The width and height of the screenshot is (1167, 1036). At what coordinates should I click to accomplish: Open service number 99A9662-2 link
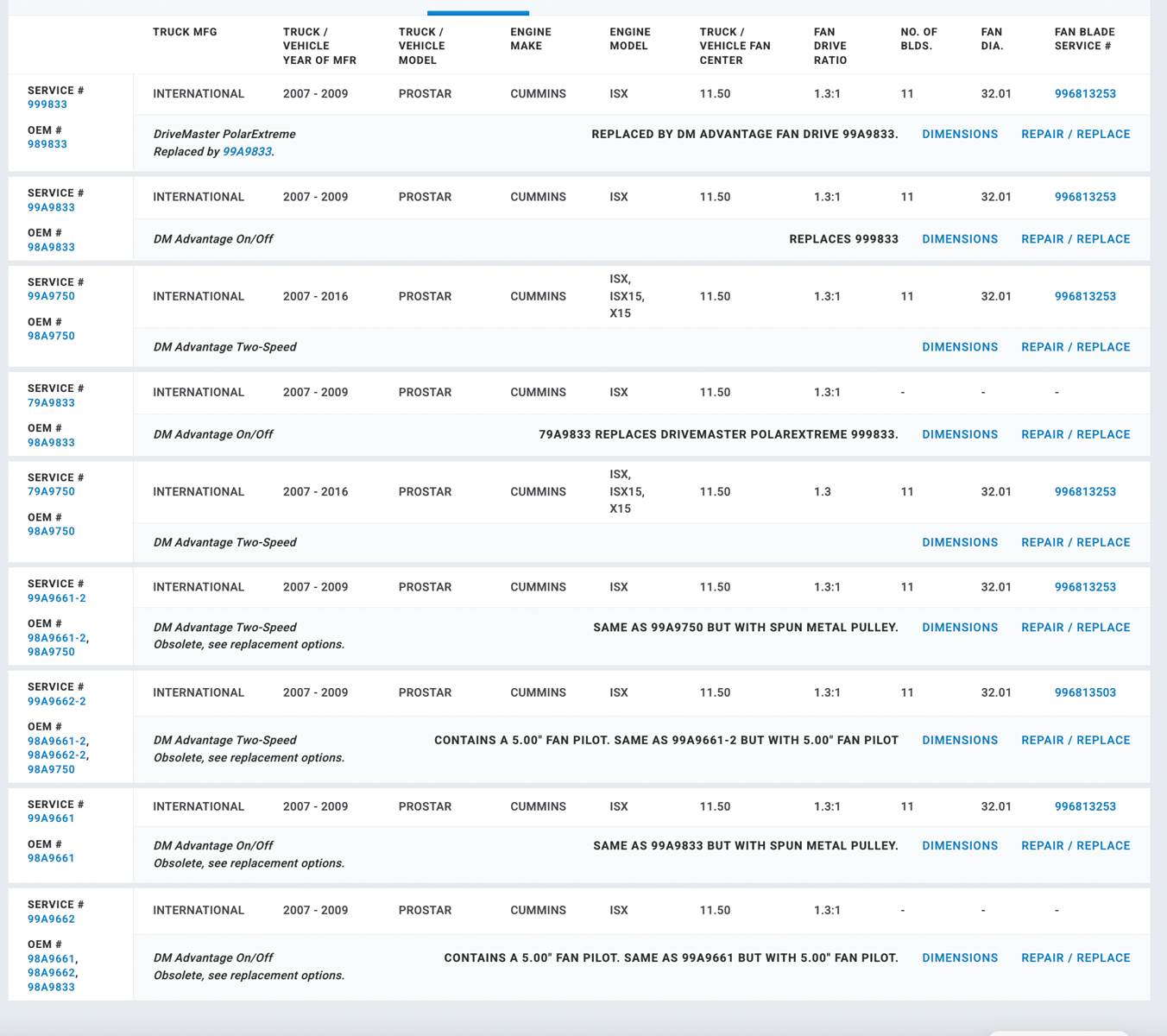(57, 701)
